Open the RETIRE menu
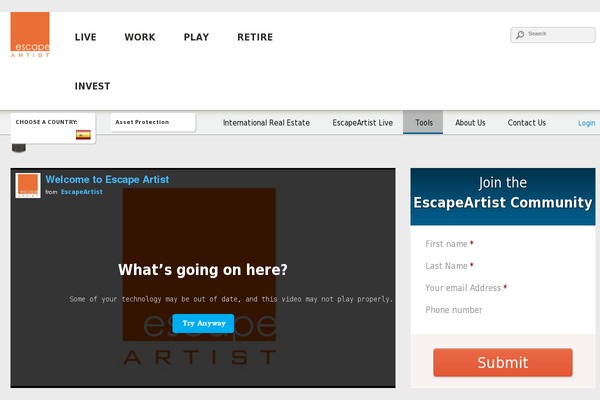 coord(255,37)
